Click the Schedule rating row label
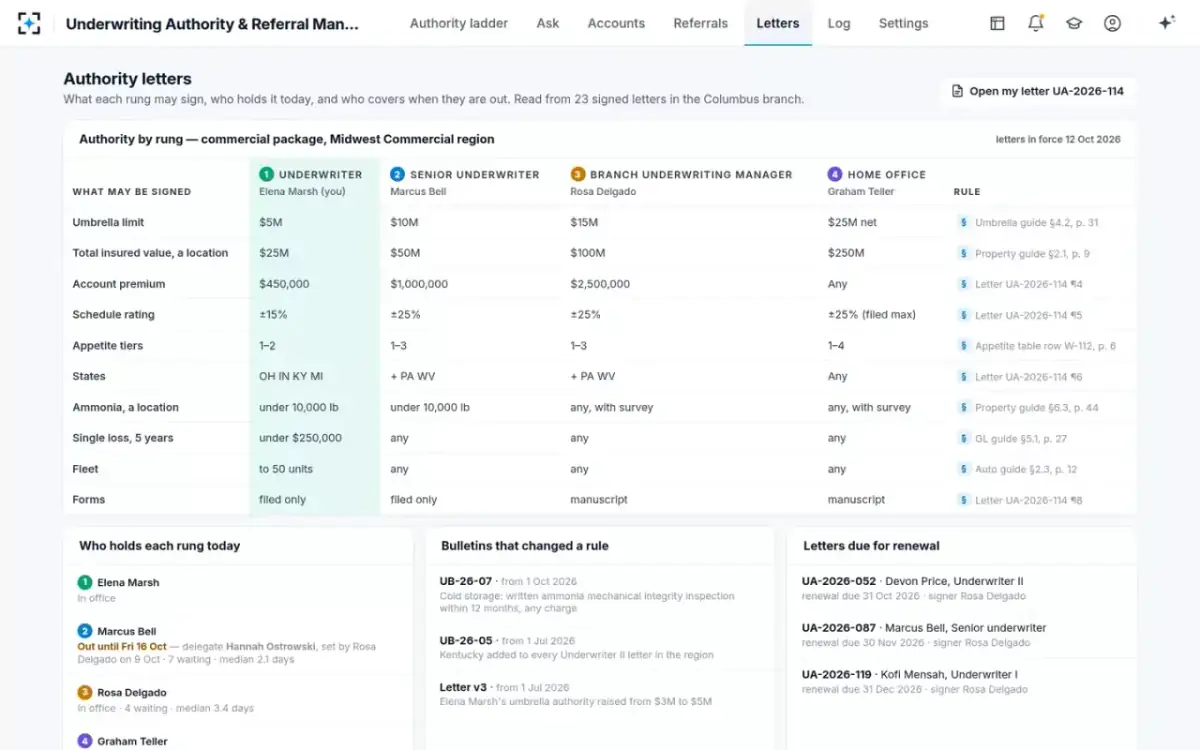Image resolution: width=1200 pixels, height=750 pixels. pos(113,315)
